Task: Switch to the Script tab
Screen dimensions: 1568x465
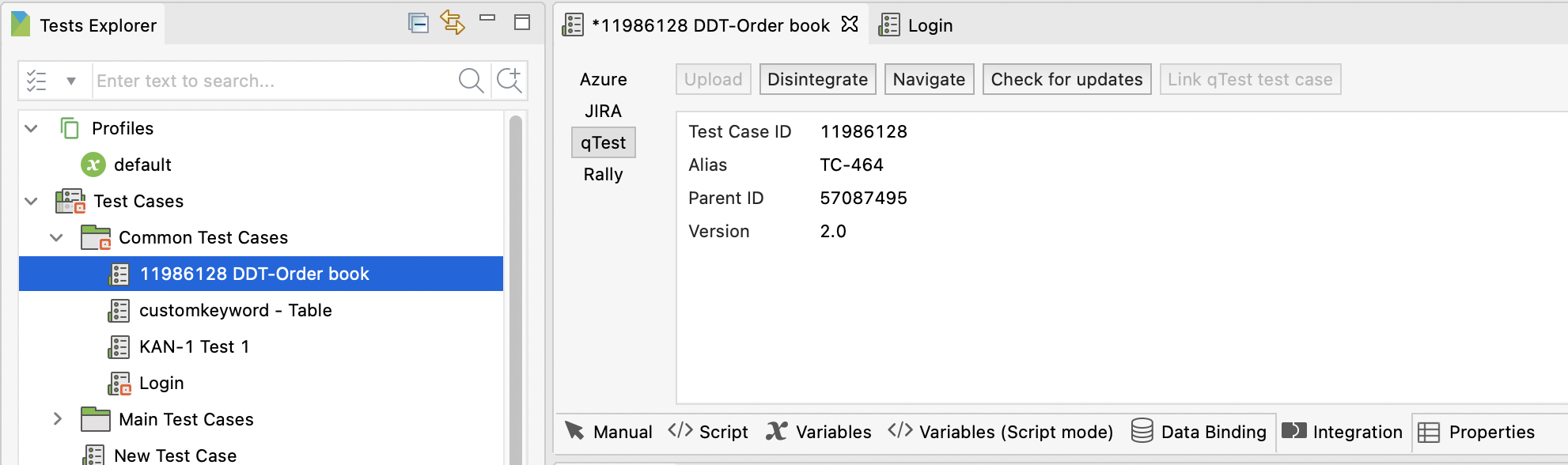Action: 708,432
